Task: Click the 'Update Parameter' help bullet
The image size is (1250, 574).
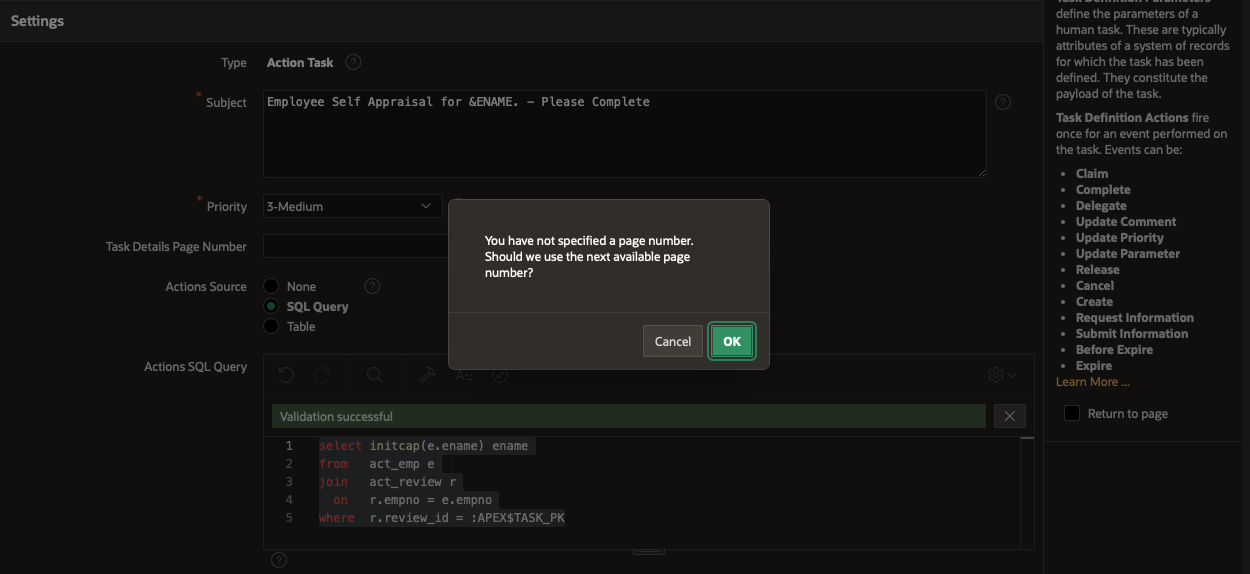Action: (x=1128, y=254)
